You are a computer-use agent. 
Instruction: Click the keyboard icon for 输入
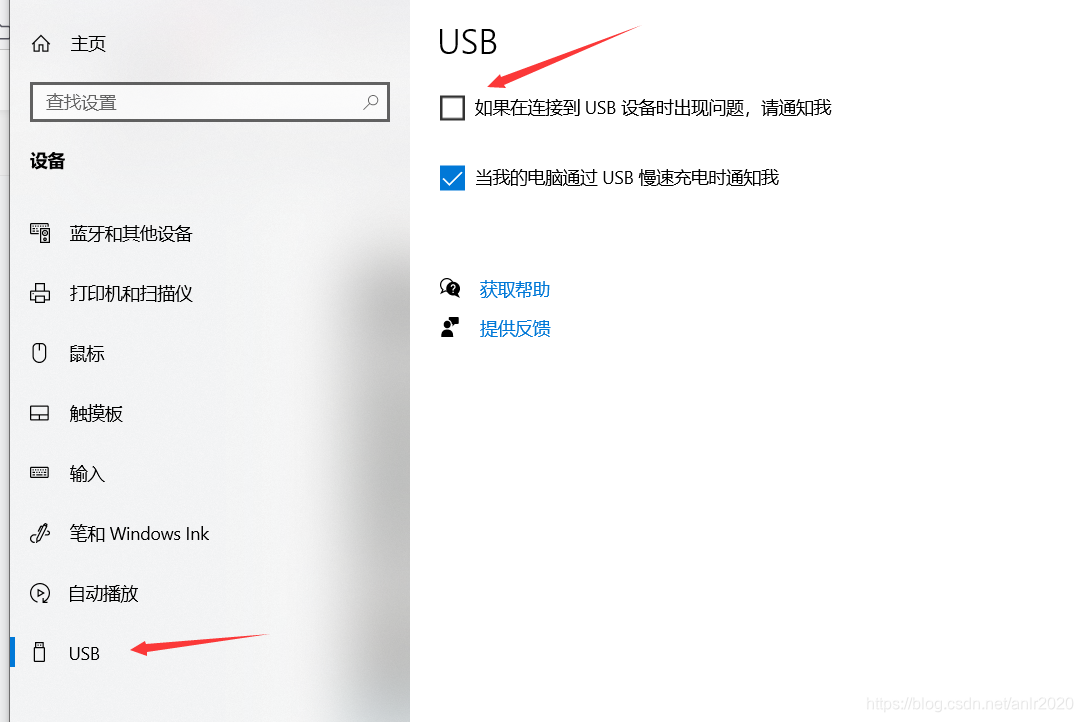pyautogui.click(x=39, y=473)
